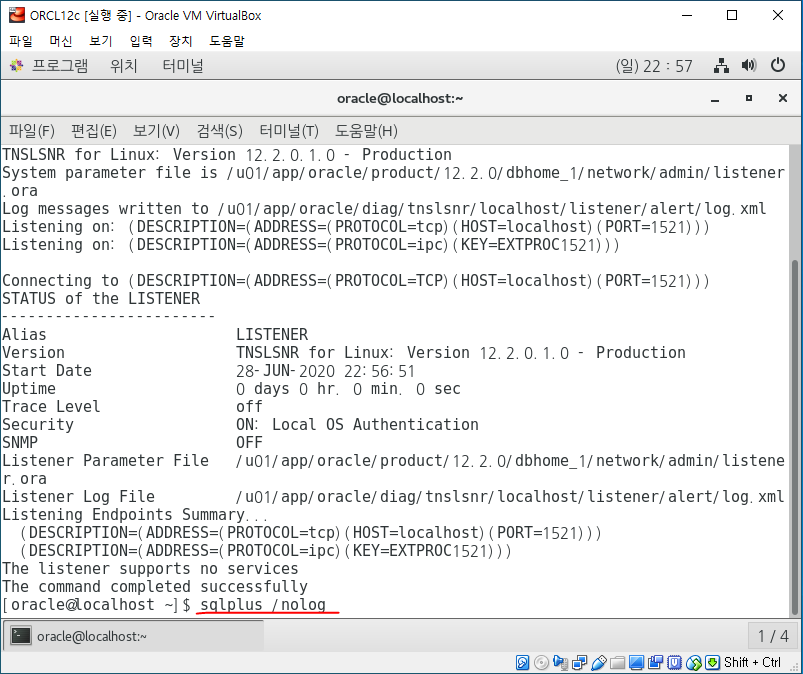This screenshot has width=803, height=674.
Task: Minimize the oracle@localhost terminal window
Action: (x=715, y=98)
